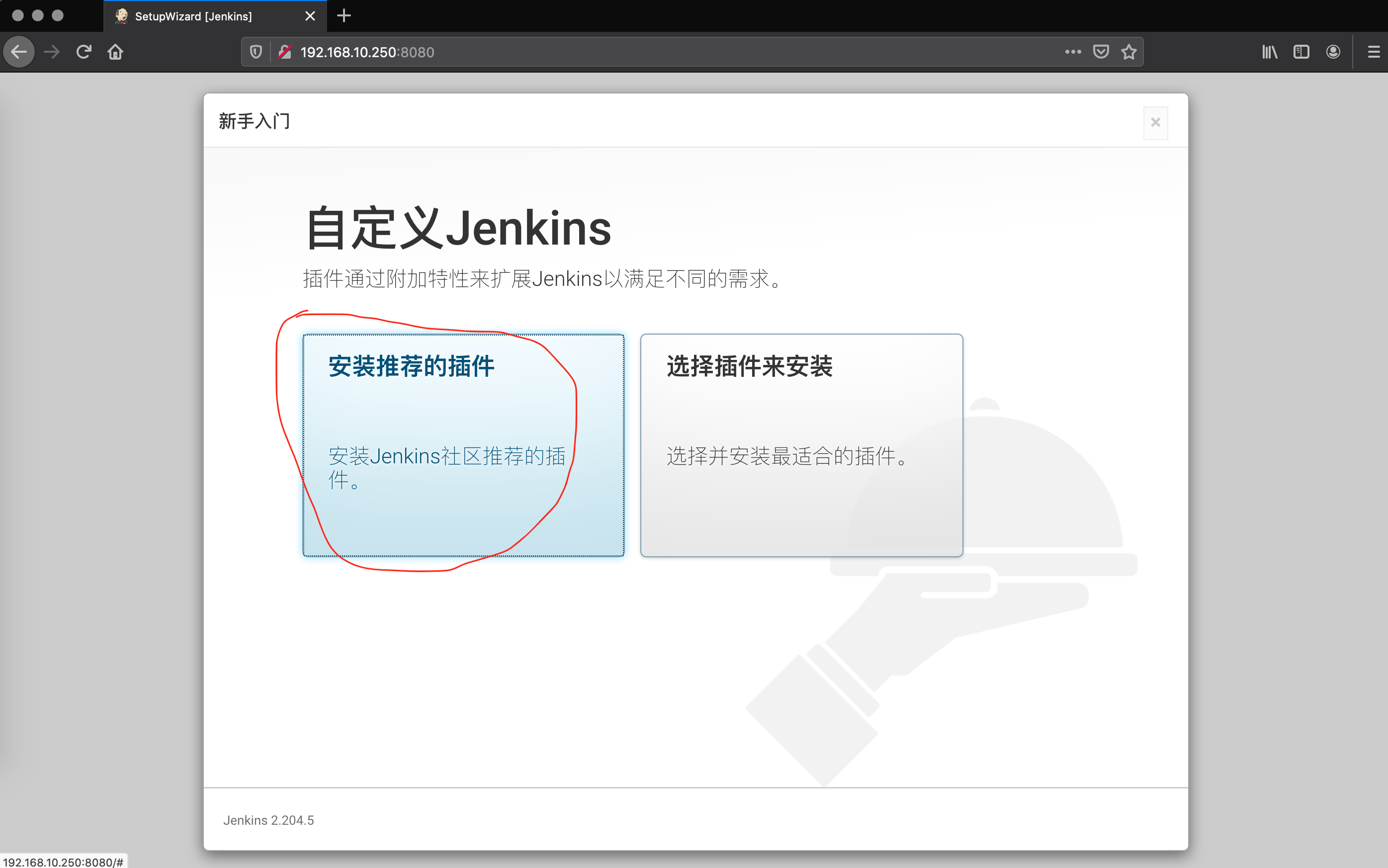This screenshot has height=868, width=1388.
Task: Click the Jenkins 2.204.5 version text
Action: (268, 820)
